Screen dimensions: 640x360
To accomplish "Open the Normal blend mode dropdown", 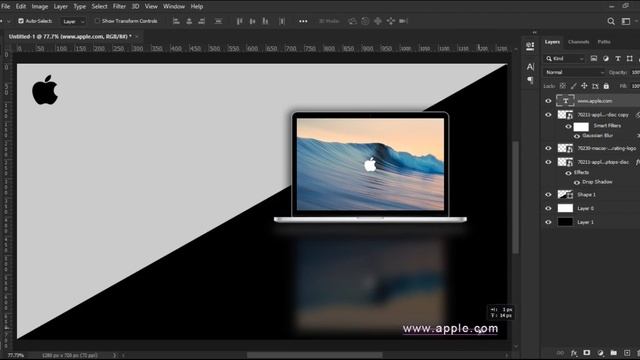I will 574,72.
